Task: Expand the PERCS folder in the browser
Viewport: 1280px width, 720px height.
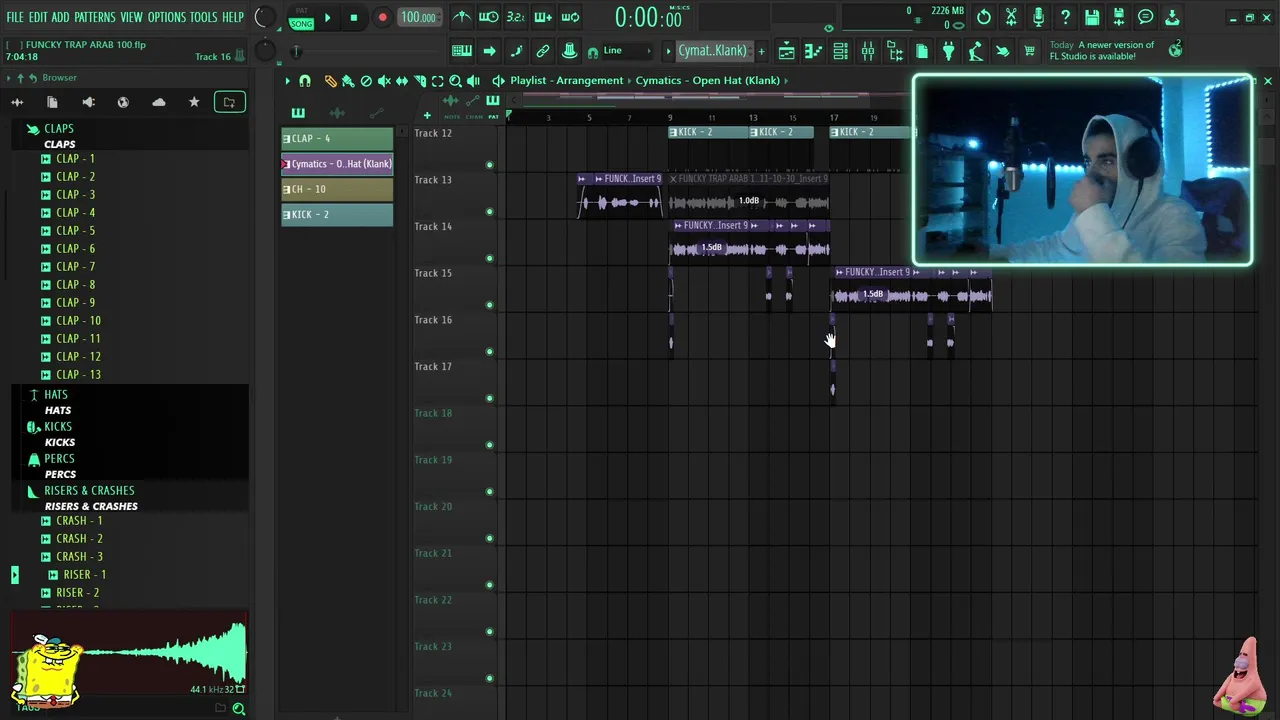Action: 59,459
